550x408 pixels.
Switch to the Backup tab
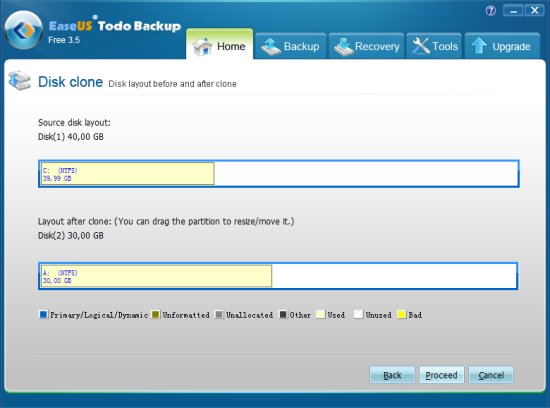coord(290,46)
